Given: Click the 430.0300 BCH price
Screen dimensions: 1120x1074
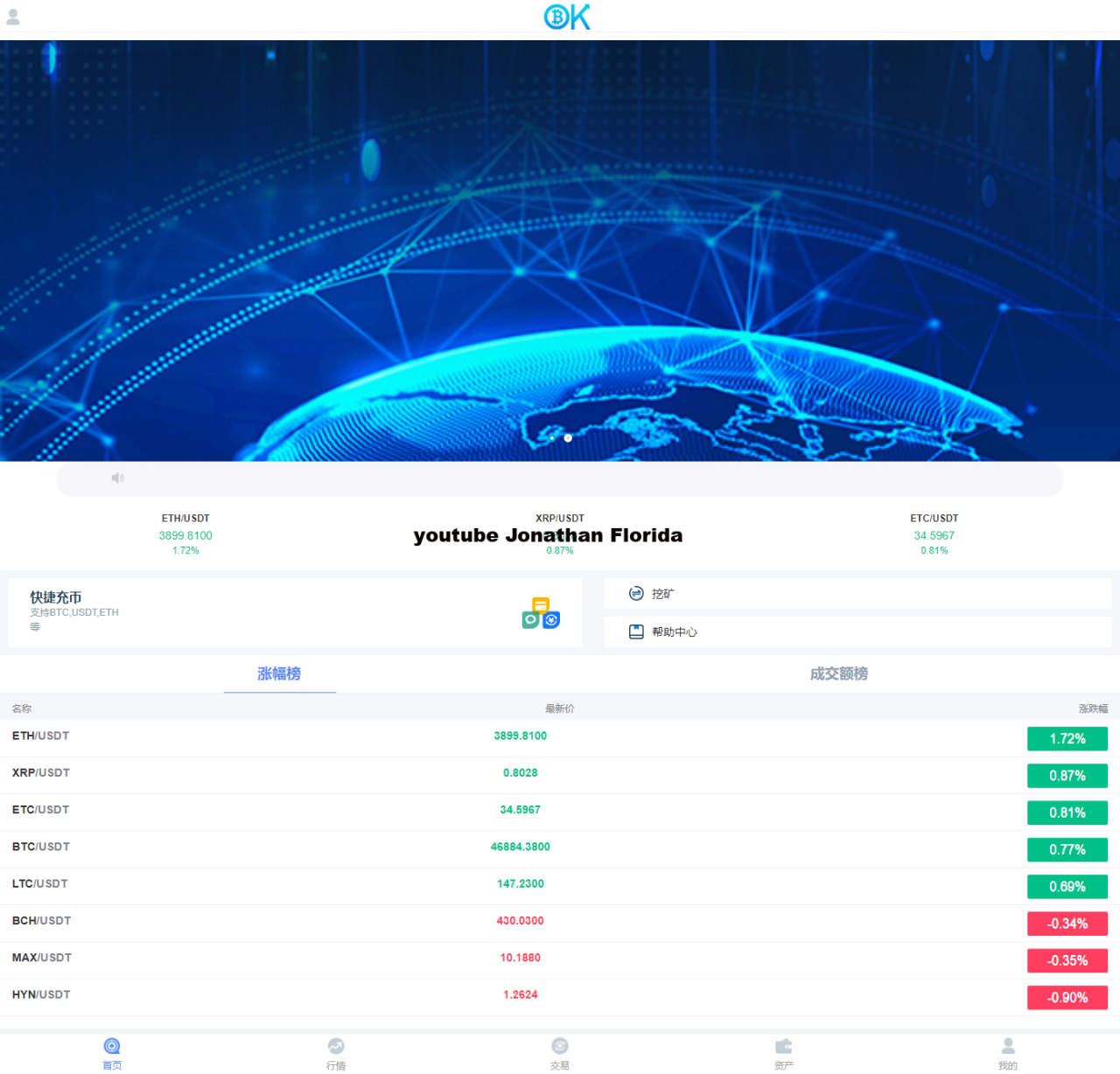Looking at the screenshot, I should pyautogui.click(x=521, y=921).
